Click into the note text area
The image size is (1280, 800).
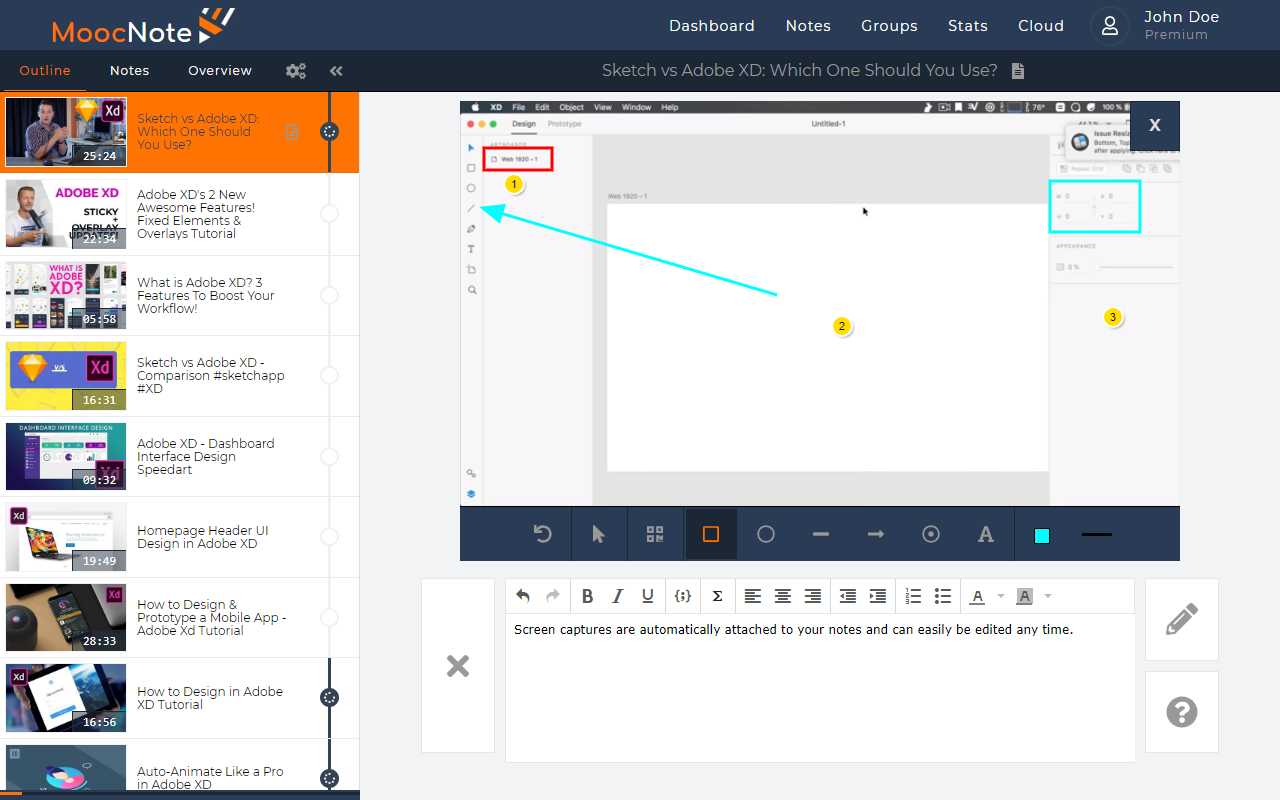[x=820, y=688]
